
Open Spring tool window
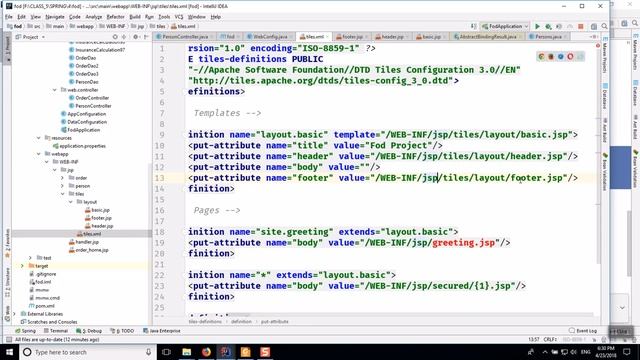pyautogui.click(x=25, y=331)
